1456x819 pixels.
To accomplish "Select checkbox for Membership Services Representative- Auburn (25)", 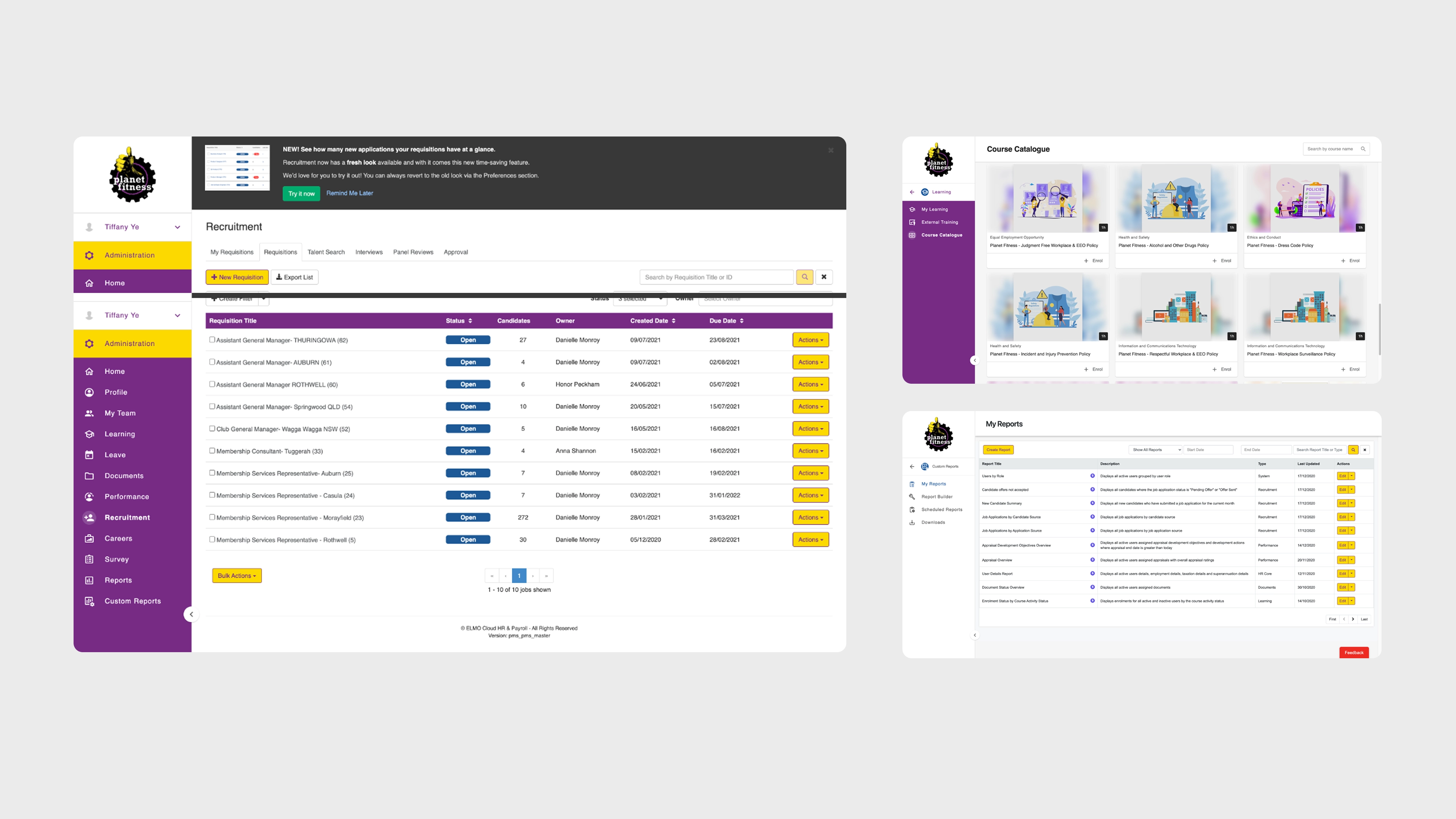I will (x=212, y=472).
